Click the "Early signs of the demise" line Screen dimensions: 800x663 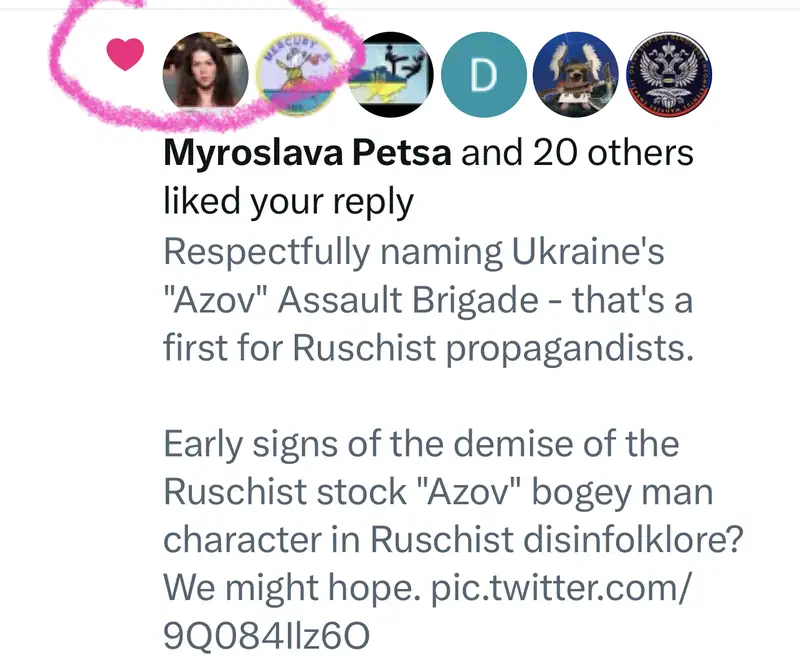pyautogui.click(x=421, y=443)
